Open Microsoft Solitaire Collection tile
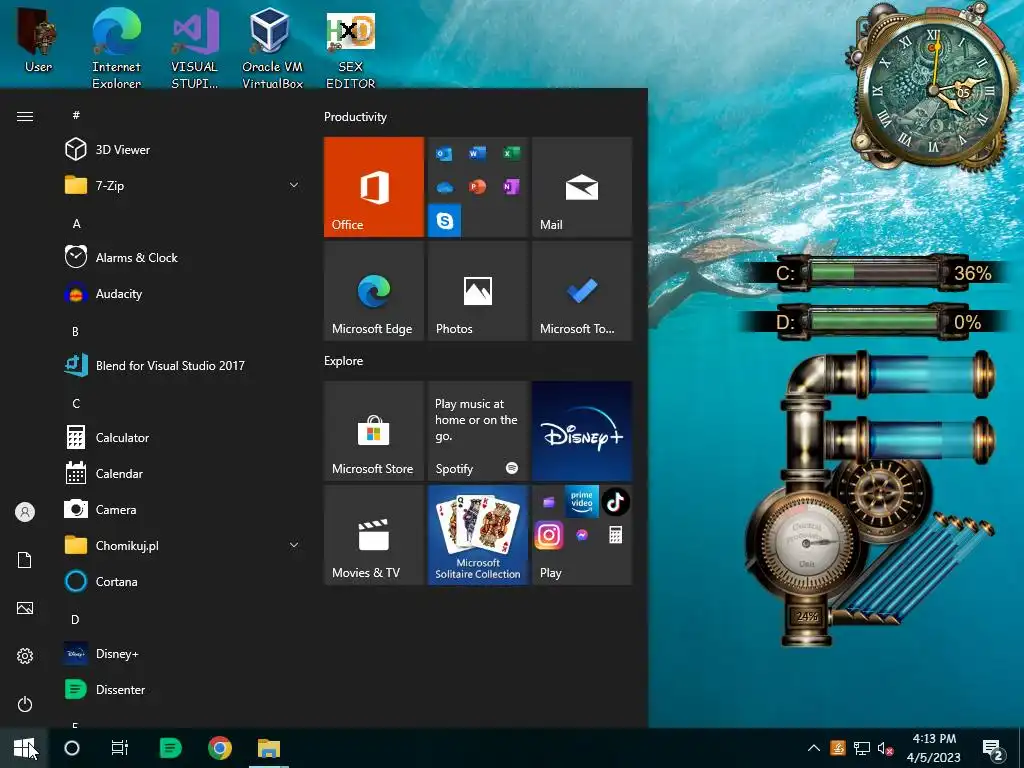1024x768 pixels. [477, 535]
